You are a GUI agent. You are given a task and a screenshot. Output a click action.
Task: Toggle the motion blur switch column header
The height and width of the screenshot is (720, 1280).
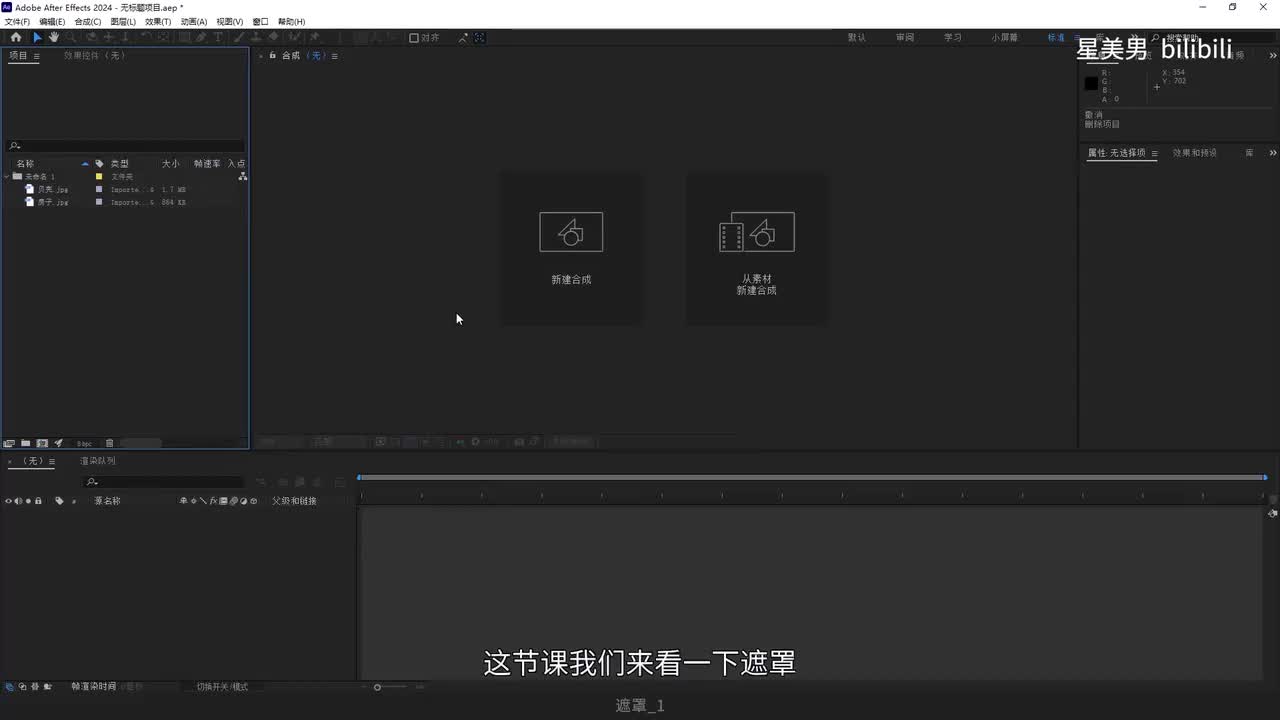click(232, 501)
